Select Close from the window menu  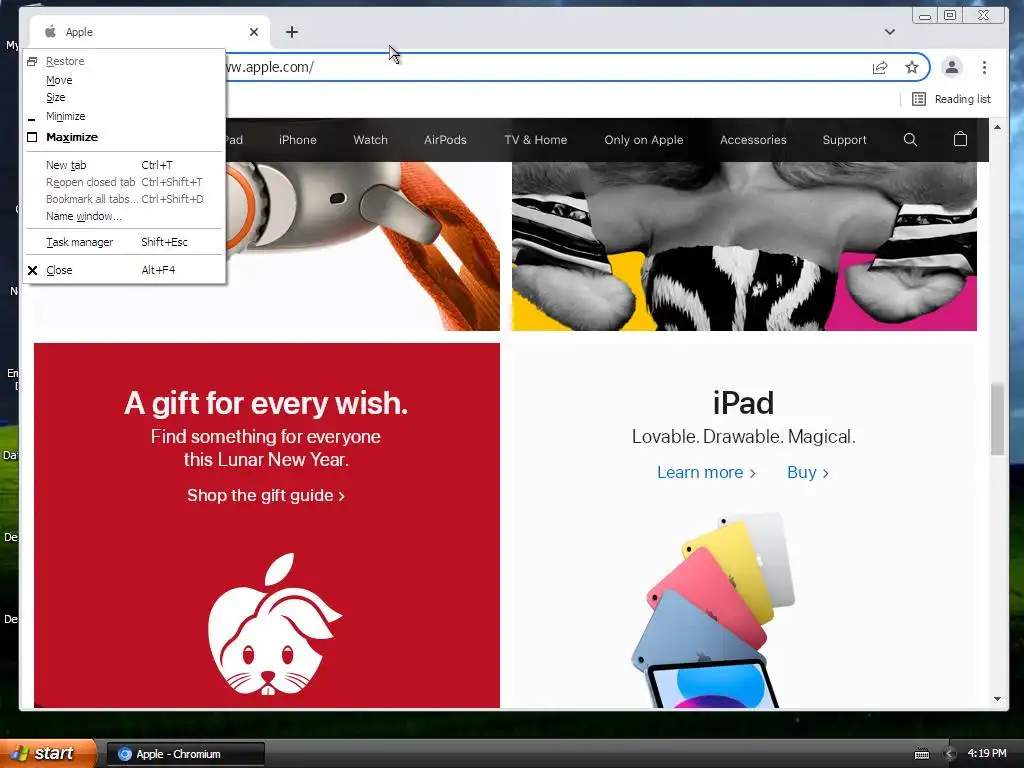[124, 270]
